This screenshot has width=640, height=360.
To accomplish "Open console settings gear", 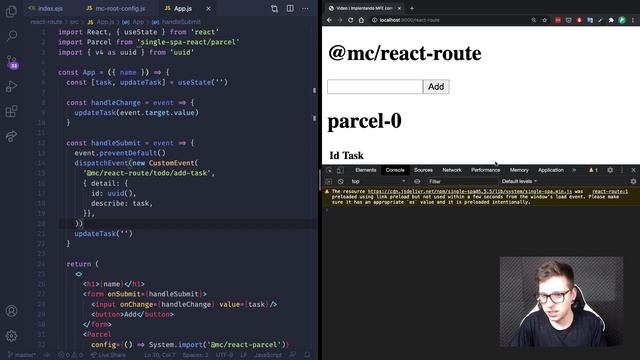I will (633, 182).
